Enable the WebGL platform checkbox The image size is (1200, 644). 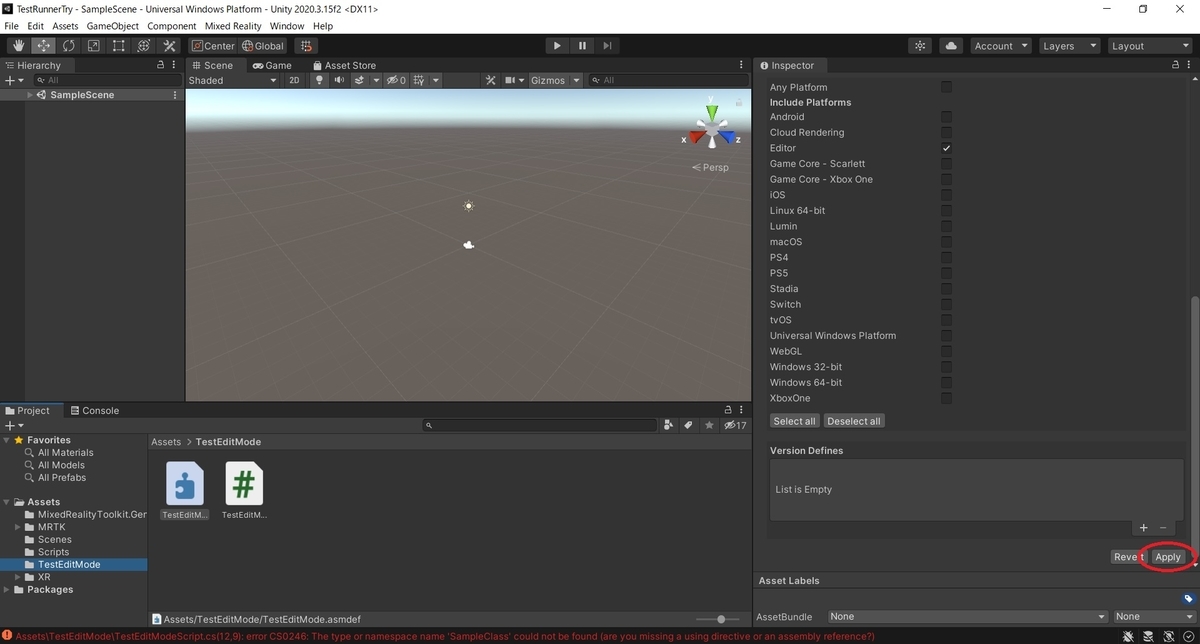pos(946,351)
